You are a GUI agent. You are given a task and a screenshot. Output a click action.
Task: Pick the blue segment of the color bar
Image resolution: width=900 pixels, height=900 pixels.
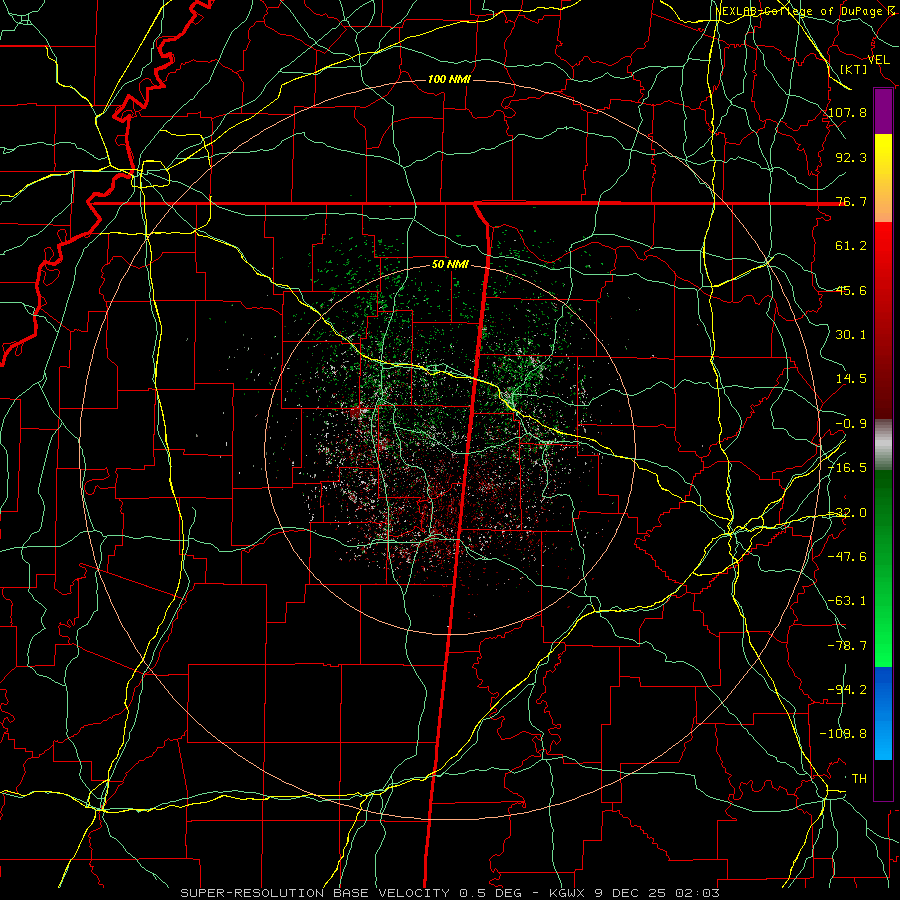point(883,713)
